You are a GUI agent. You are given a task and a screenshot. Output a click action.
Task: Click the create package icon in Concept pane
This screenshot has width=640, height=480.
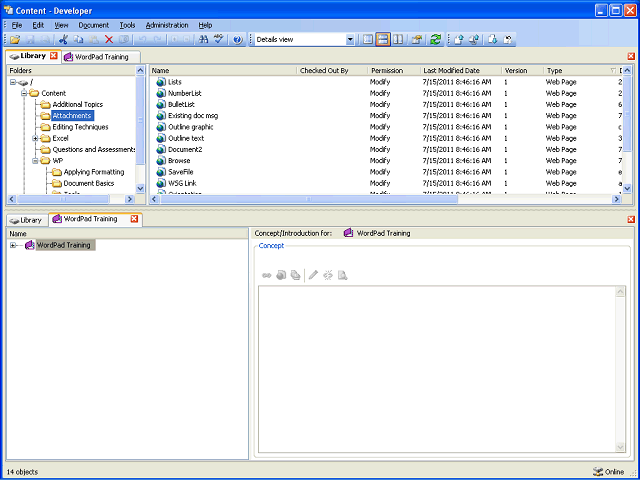[x=295, y=276]
